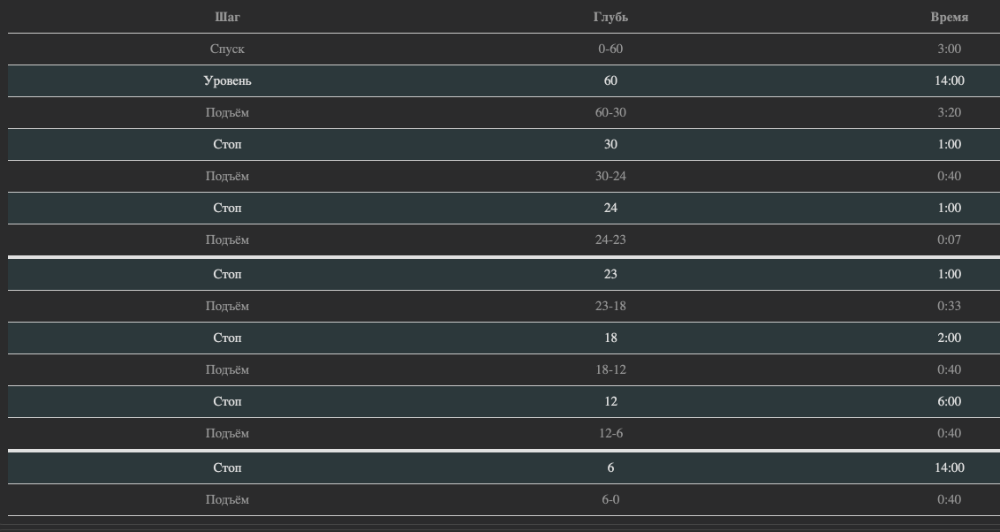This screenshot has height=532, width=1000.
Task: Select the 12-6 ascent depth cell
Action: 610,434
